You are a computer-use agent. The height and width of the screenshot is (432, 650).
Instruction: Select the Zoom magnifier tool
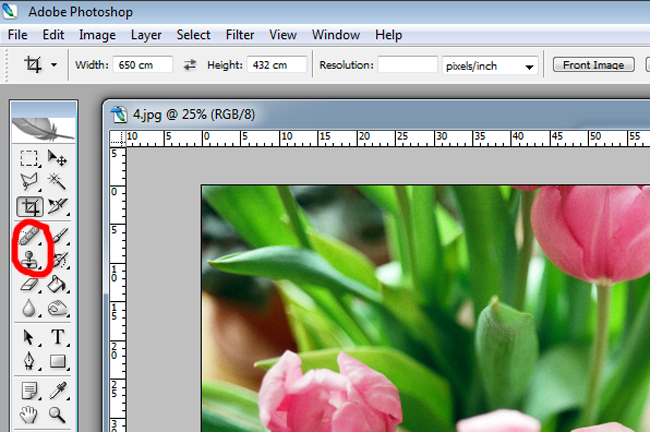click(x=57, y=414)
